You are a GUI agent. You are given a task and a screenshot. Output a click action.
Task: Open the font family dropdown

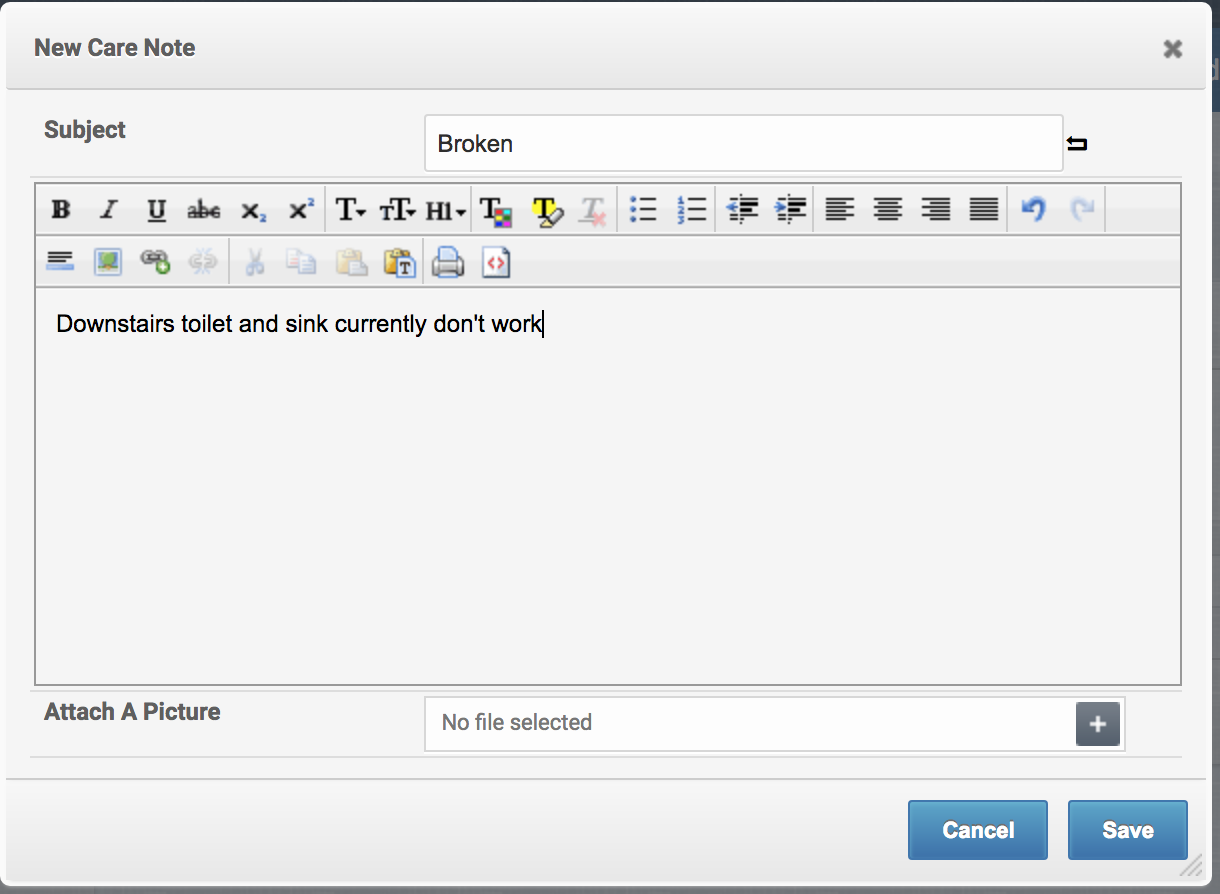pyautogui.click(x=350, y=210)
